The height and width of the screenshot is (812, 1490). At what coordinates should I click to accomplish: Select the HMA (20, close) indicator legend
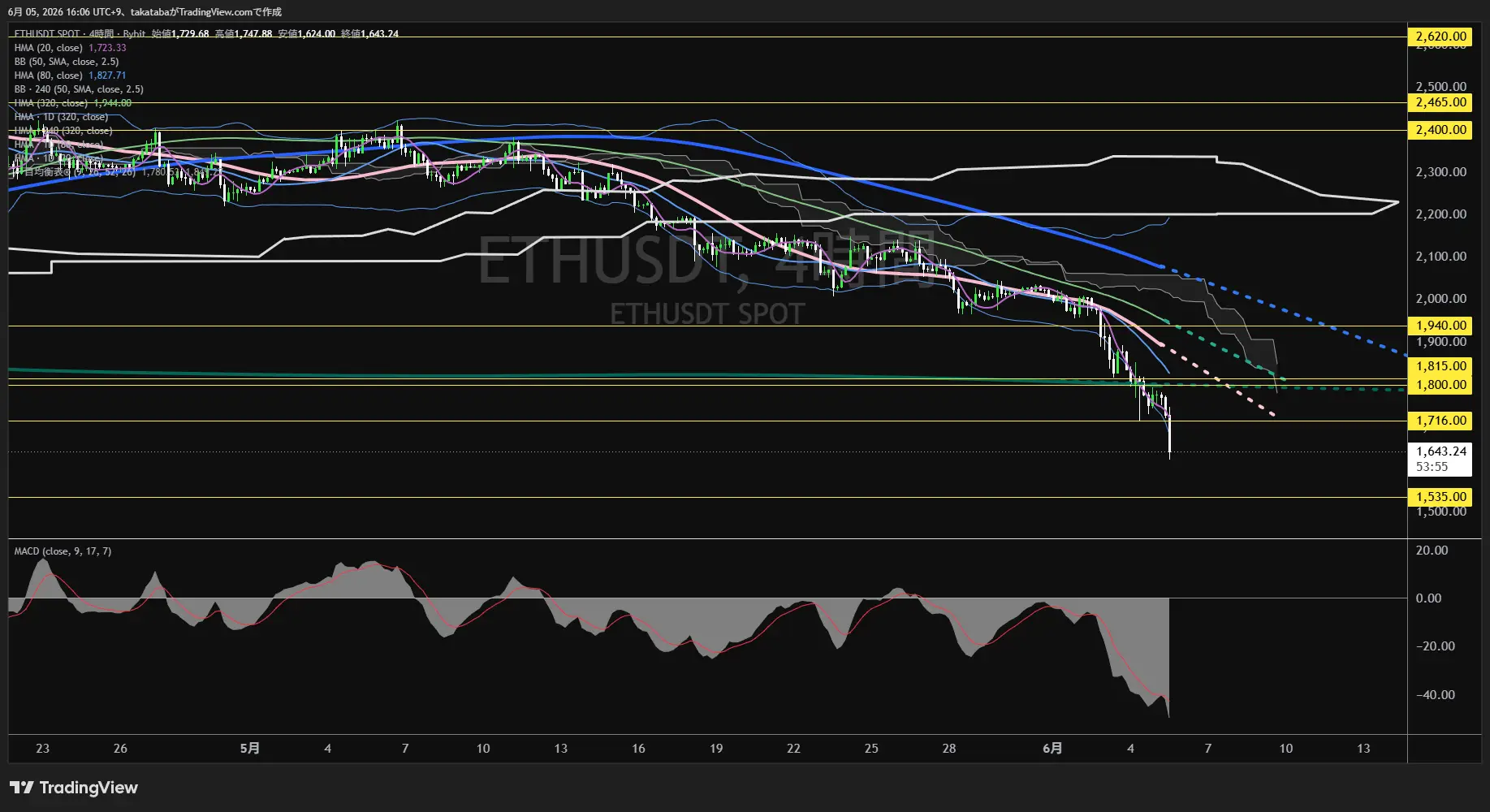[48, 48]
